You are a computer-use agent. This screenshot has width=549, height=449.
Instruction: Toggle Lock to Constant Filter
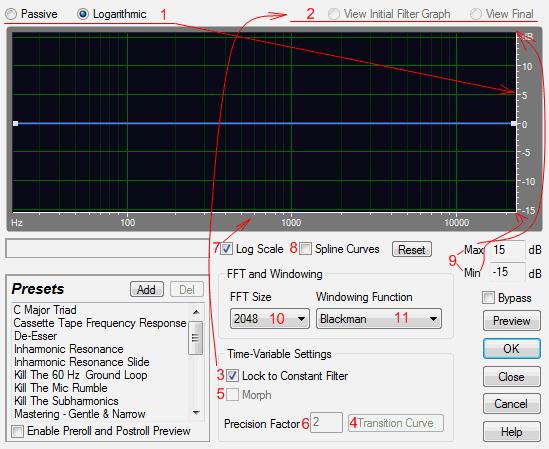pyautogui.click(x=232, y=376)
